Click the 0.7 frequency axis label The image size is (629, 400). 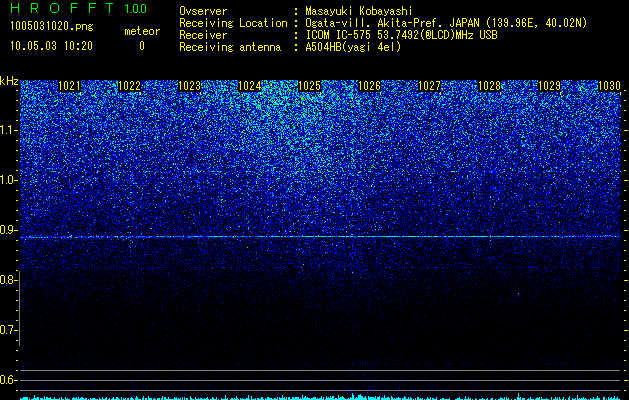tap(8, 330)
